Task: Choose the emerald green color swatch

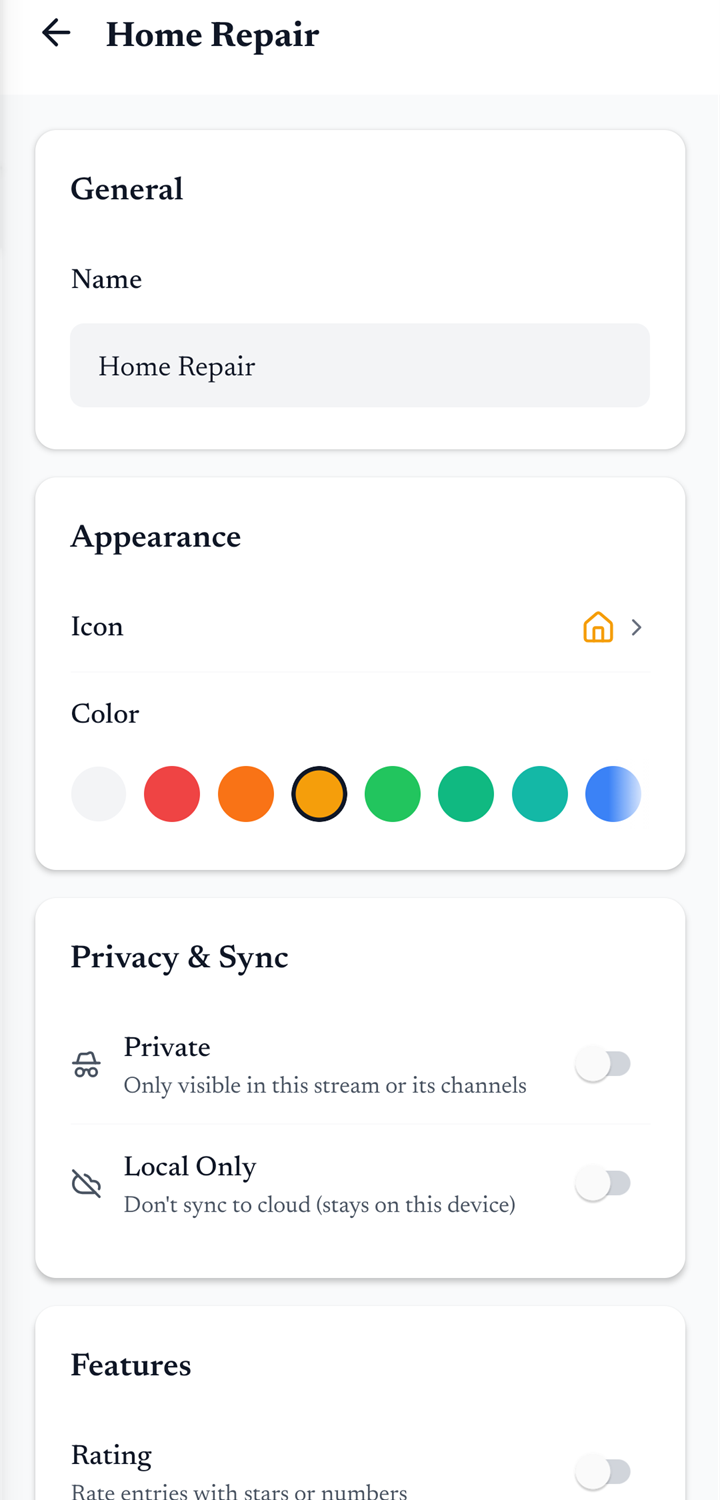Action: pos(466,794)
